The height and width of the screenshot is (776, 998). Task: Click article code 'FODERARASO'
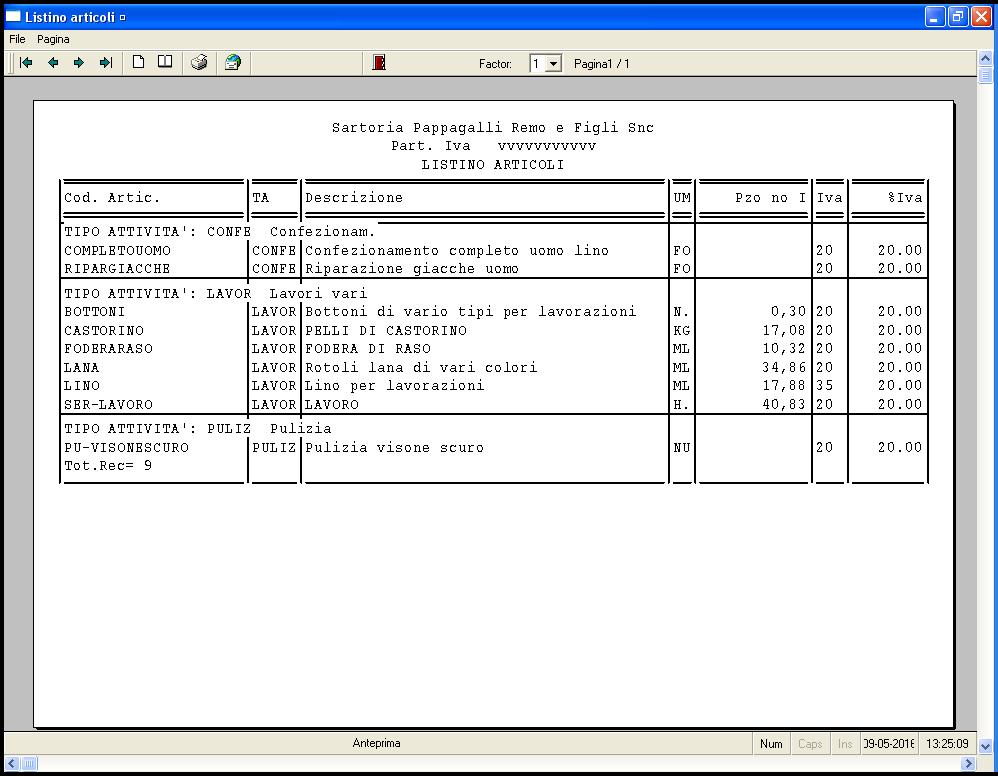[108, 349]
